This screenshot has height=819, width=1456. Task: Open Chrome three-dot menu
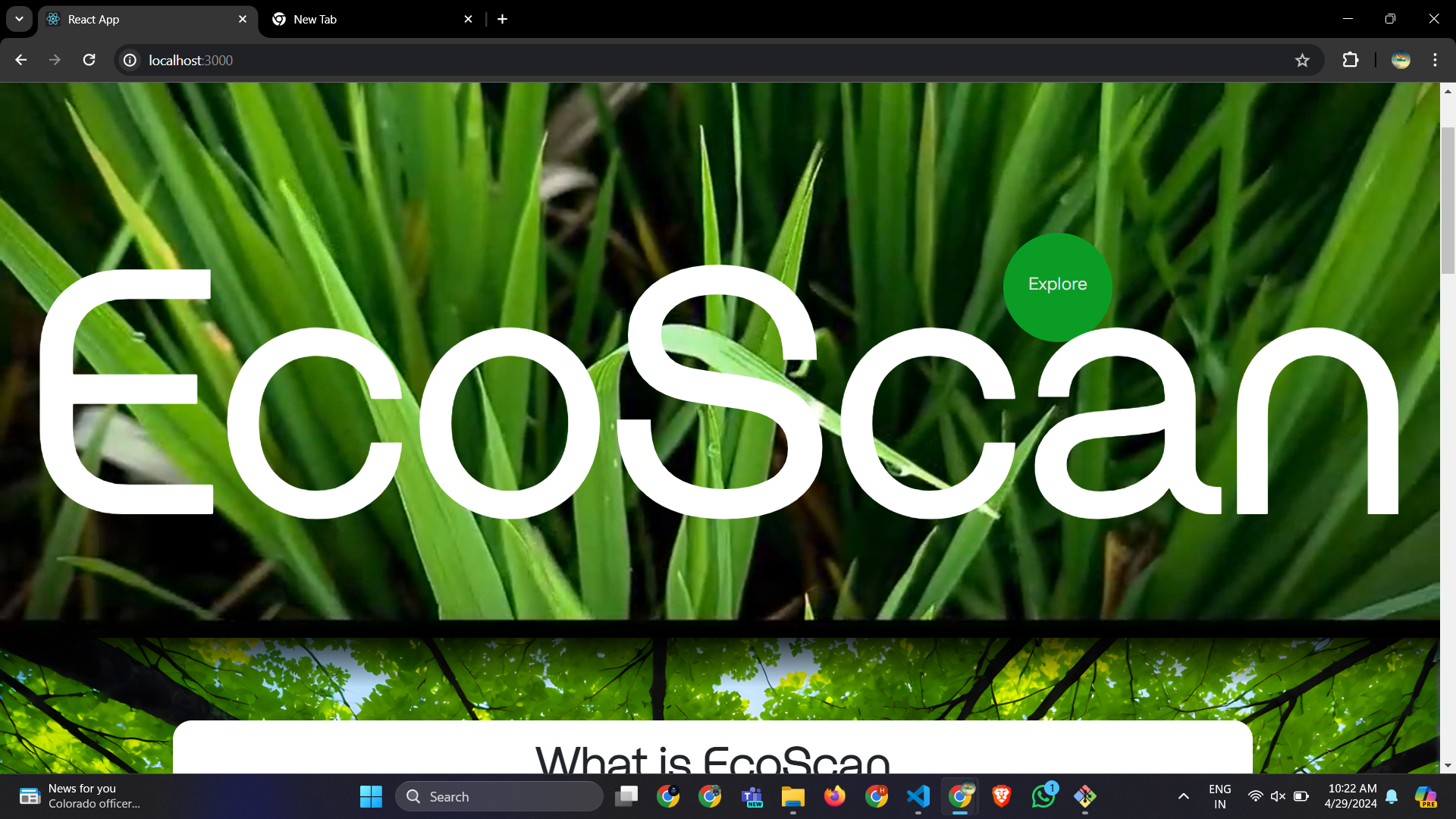click(x=1435, y=60)
